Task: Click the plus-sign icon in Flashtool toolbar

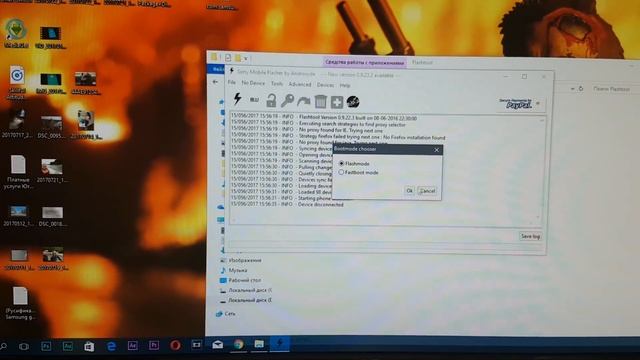Action: pyautogui.click(x=337, y=102)
